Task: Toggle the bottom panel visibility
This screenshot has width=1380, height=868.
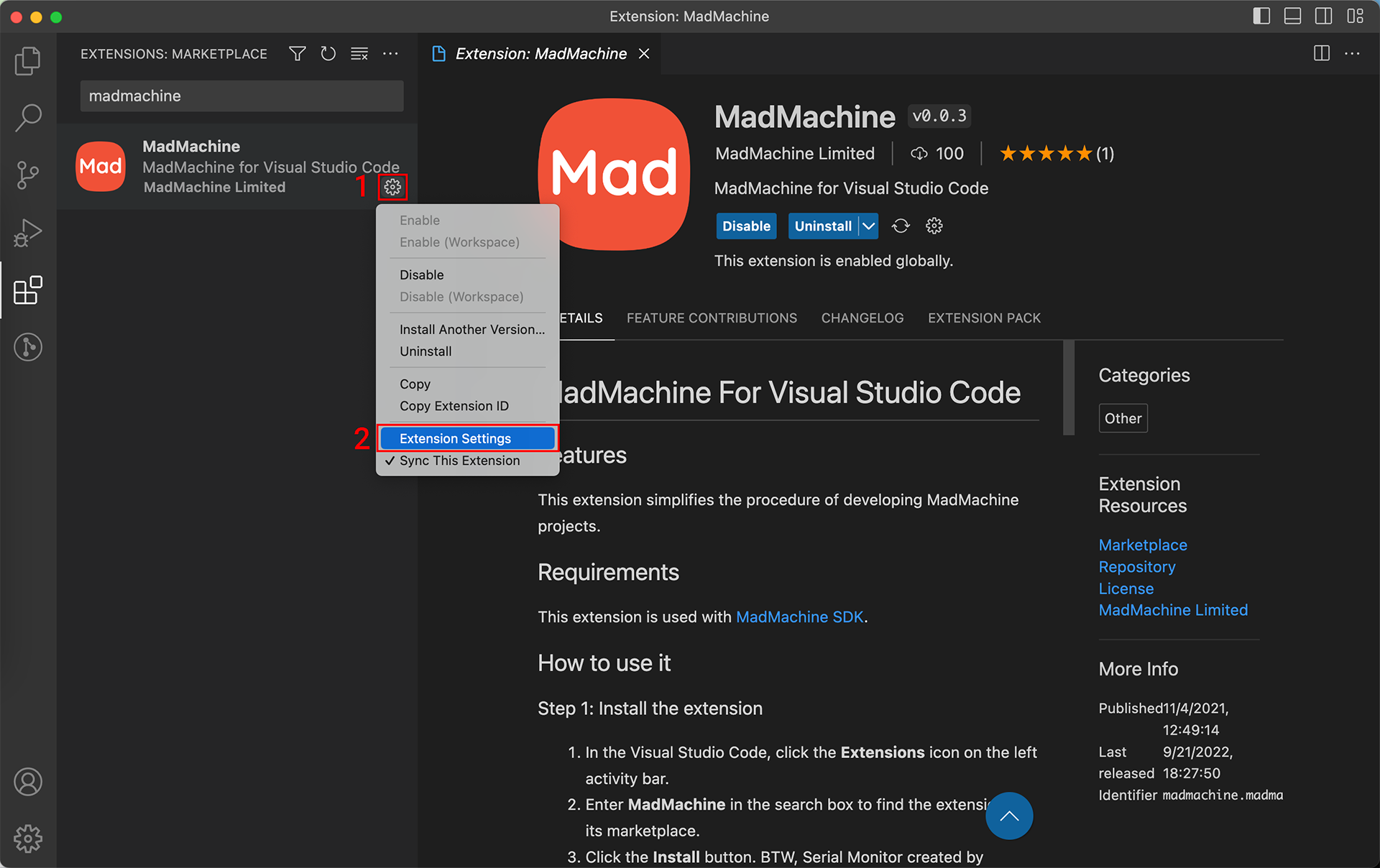Action: click(1292, 16)
